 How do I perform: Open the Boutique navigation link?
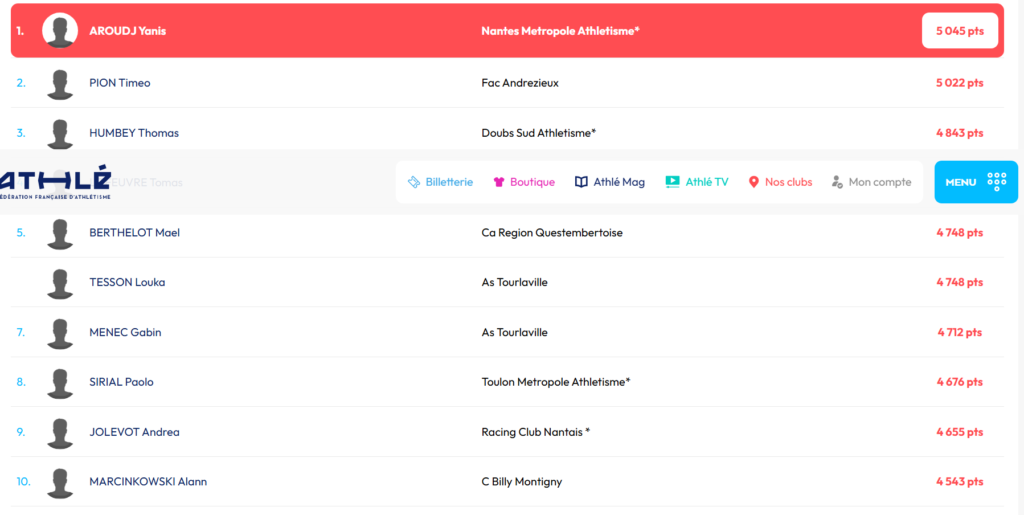tap(532, 182)
